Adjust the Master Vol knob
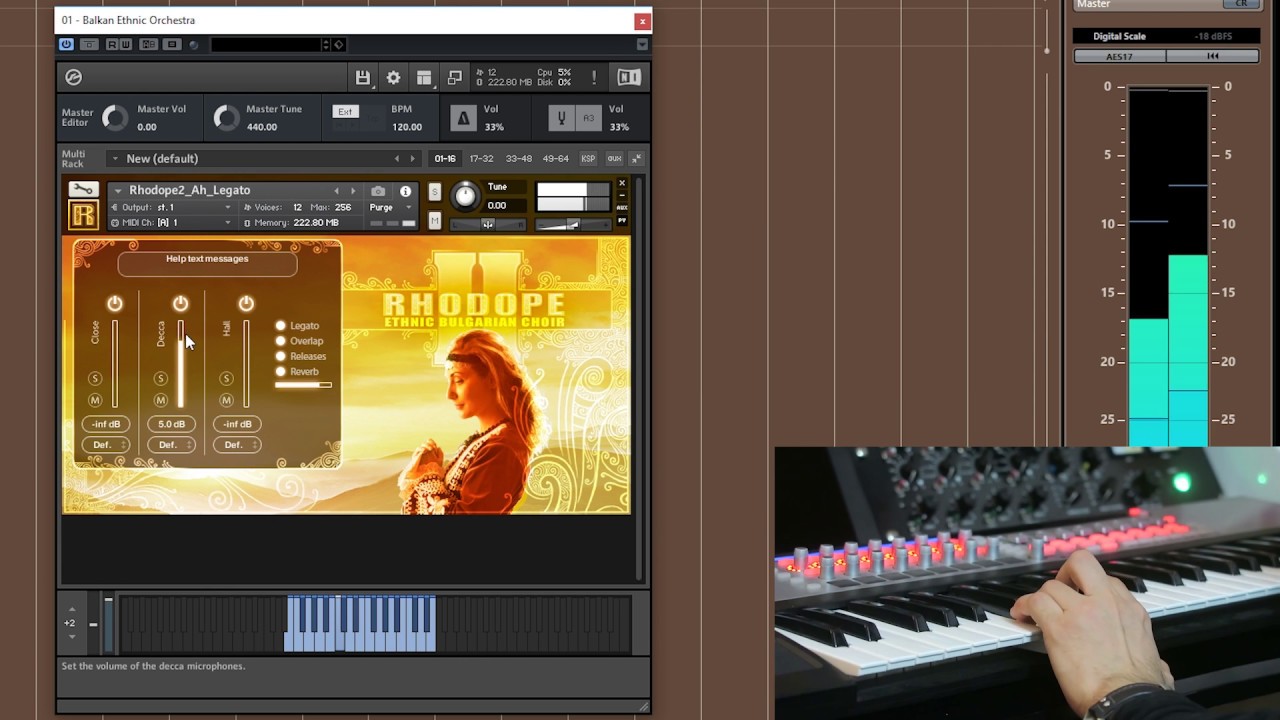The height and width of the screenshot is (720, 1280). (115, 118)
